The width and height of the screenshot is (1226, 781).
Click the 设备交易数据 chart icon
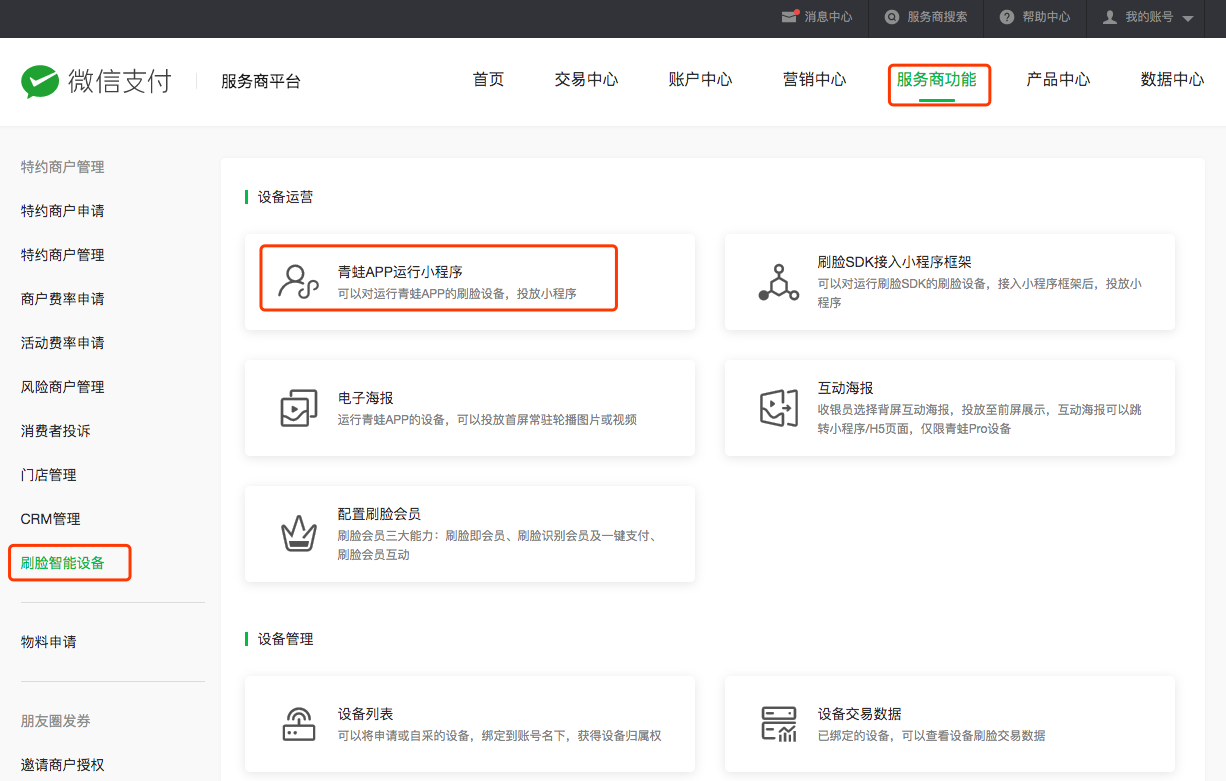pos(778,724)
